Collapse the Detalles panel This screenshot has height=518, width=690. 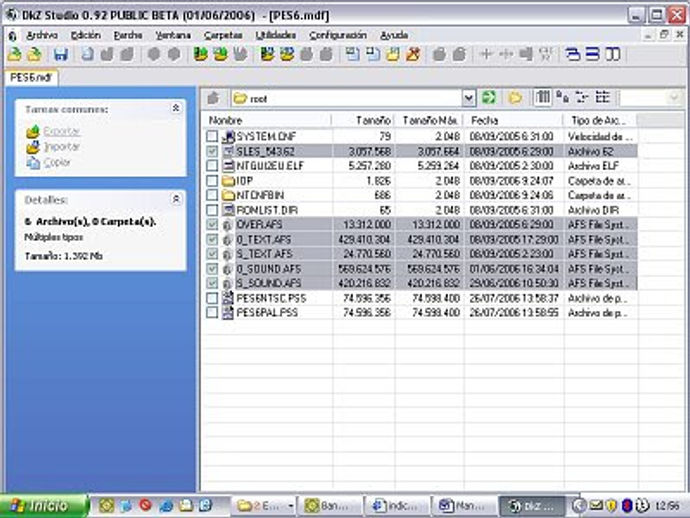(x=176, y=199)
